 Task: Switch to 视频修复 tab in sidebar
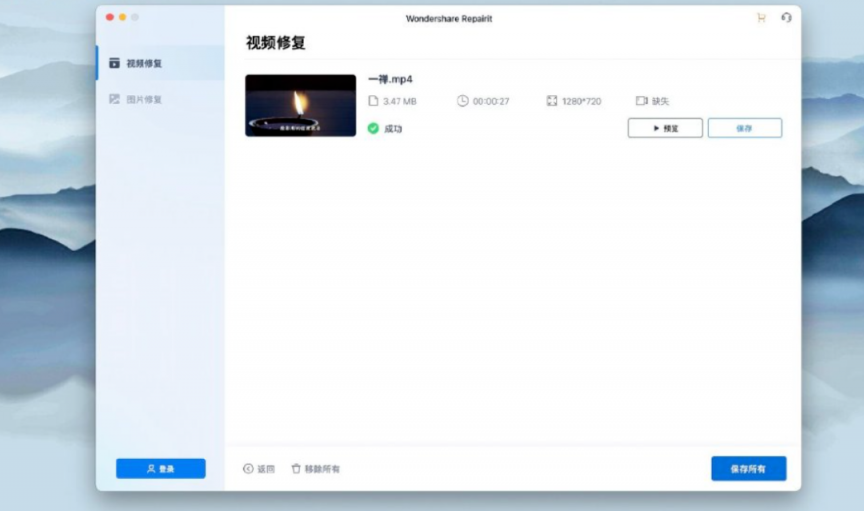pyautogui.click(x=143, y=63)
